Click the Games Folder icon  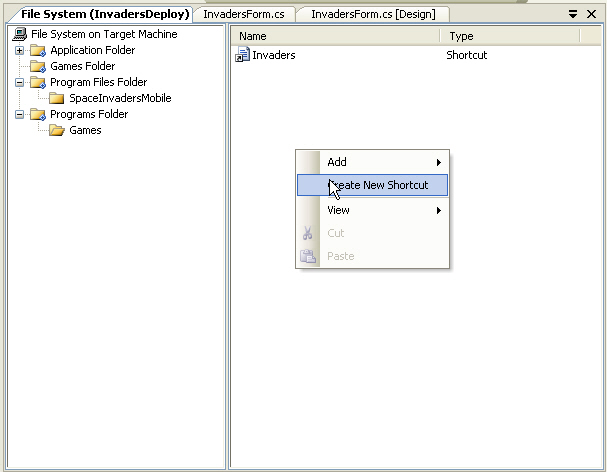(38, 66)
